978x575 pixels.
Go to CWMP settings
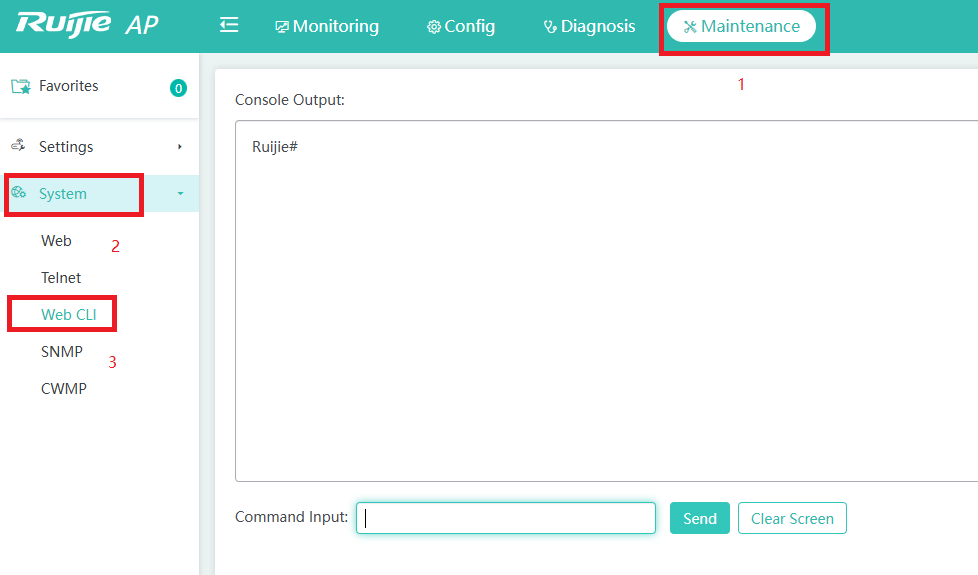[x=64, y=389]
